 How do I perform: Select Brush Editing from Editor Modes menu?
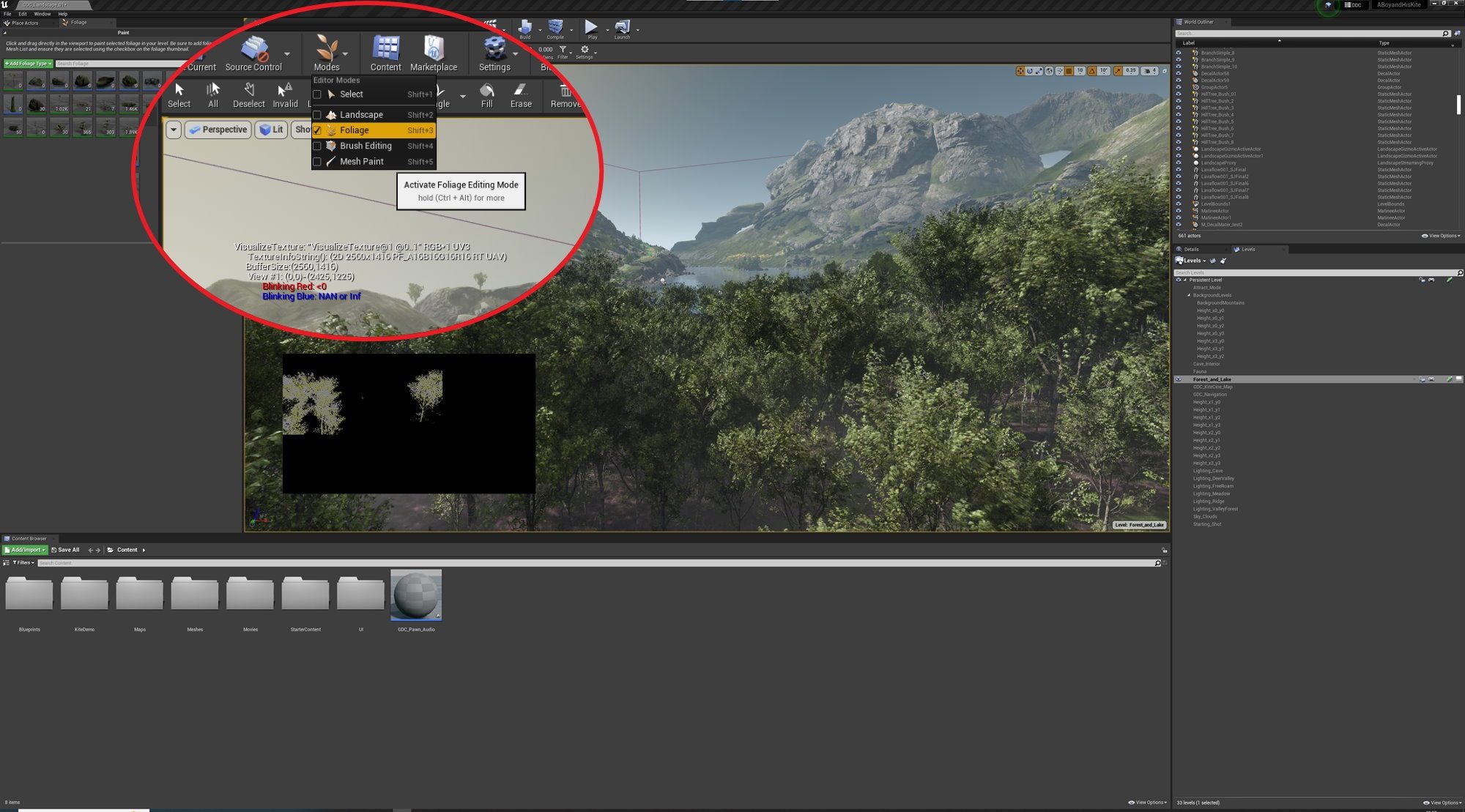pyautogui.click(x=366, y=146)
